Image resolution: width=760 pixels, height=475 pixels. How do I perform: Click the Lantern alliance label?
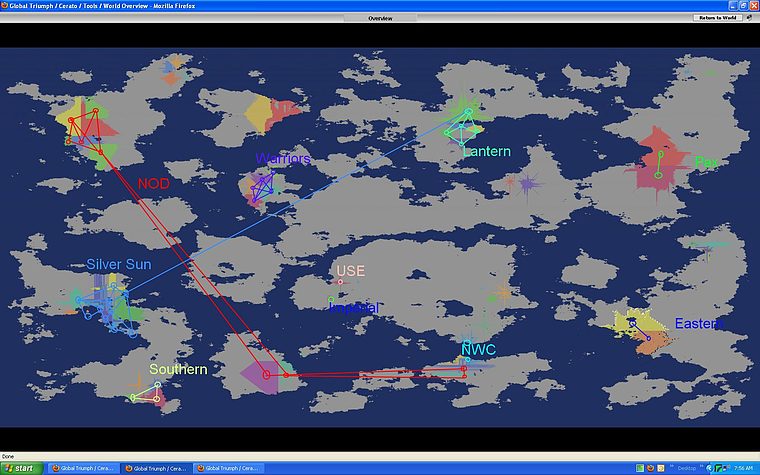[x=487, y=151]
